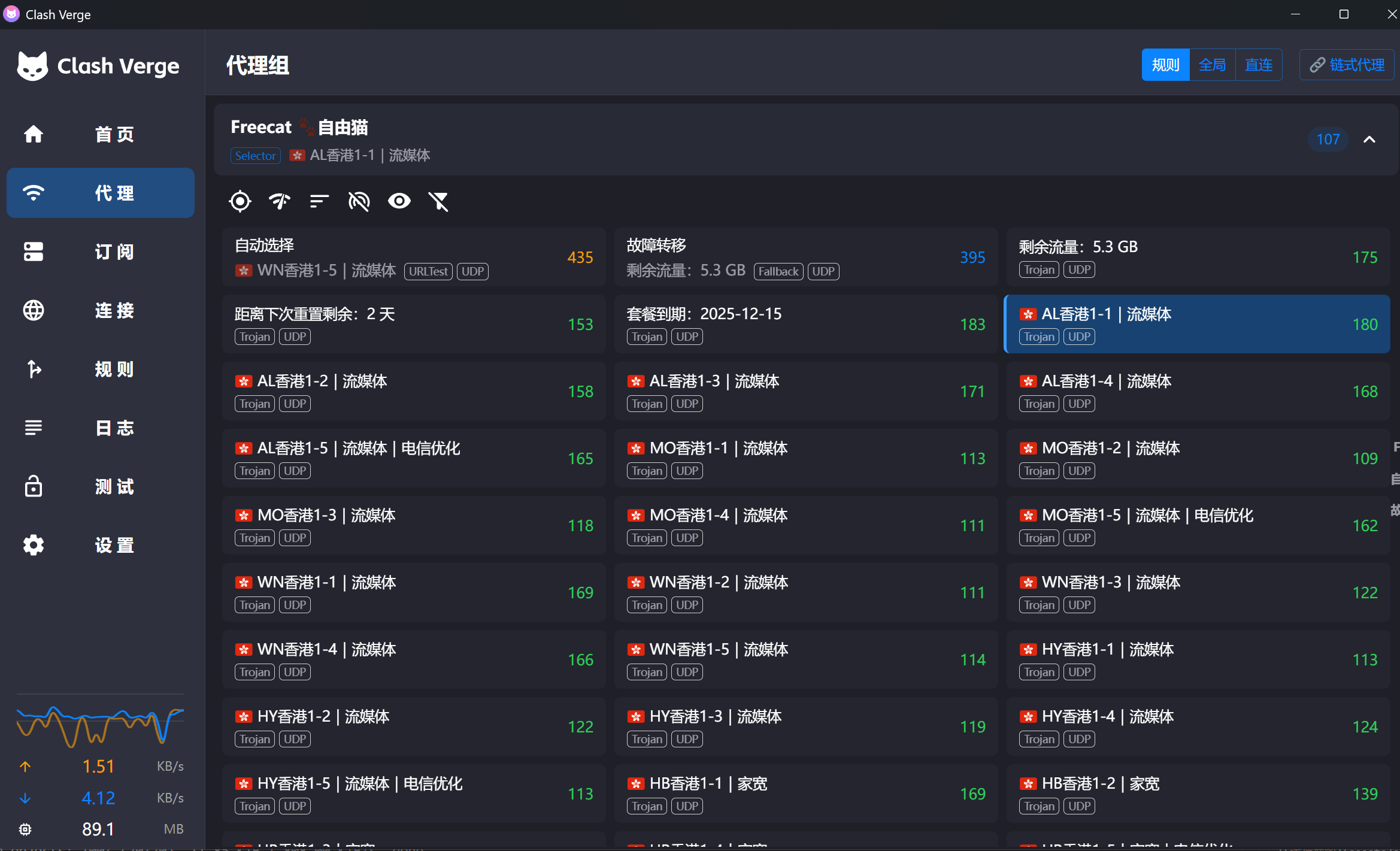Image resolution: width=1400 pixels, height=851 pixels.
Task: Switch to Global mode (全局)
Action: (x=1212, y=65)
